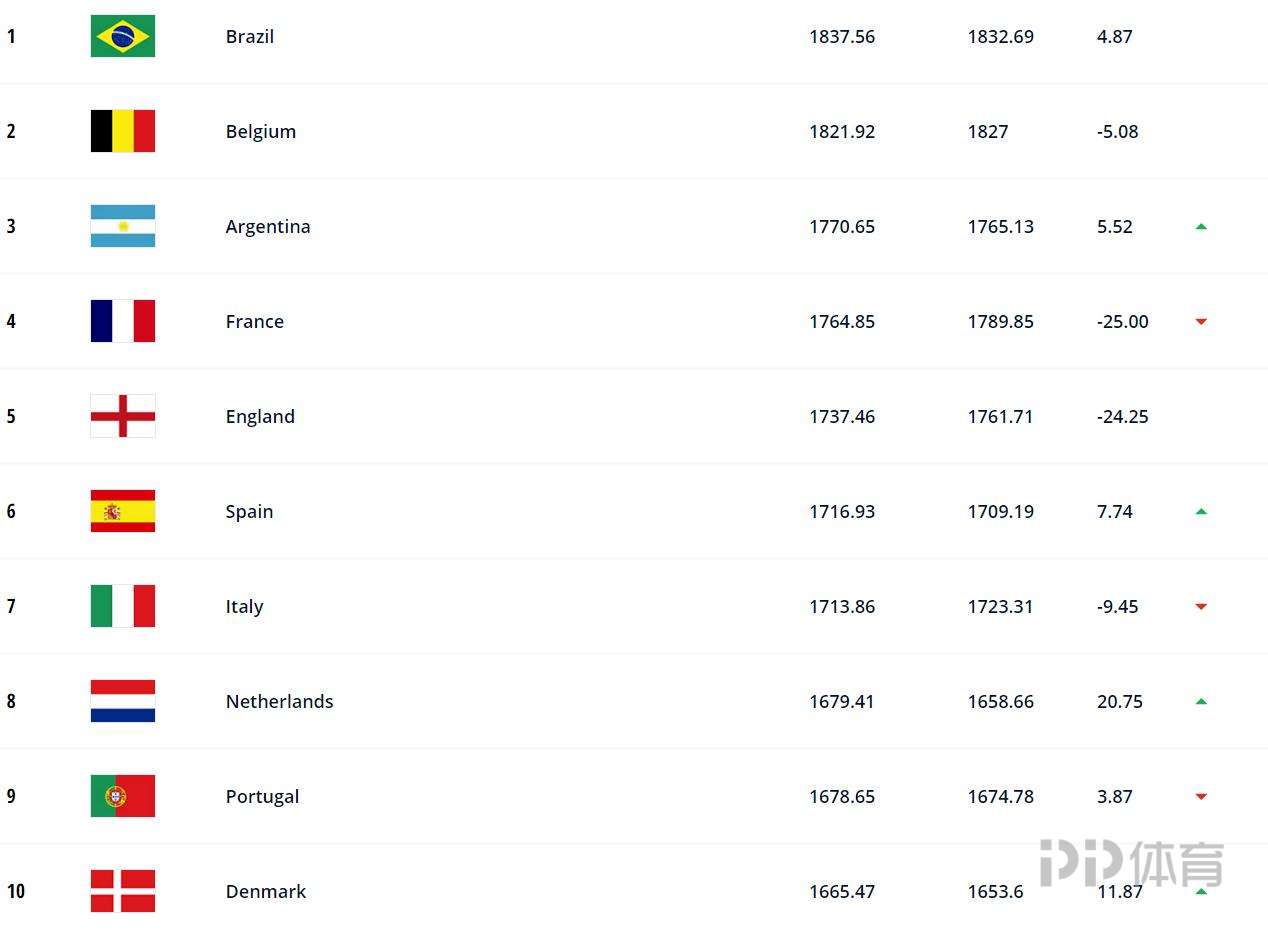Click red down arrow in France row
The width and height of the screenshot is (1268, 931).
[1201, 322]
